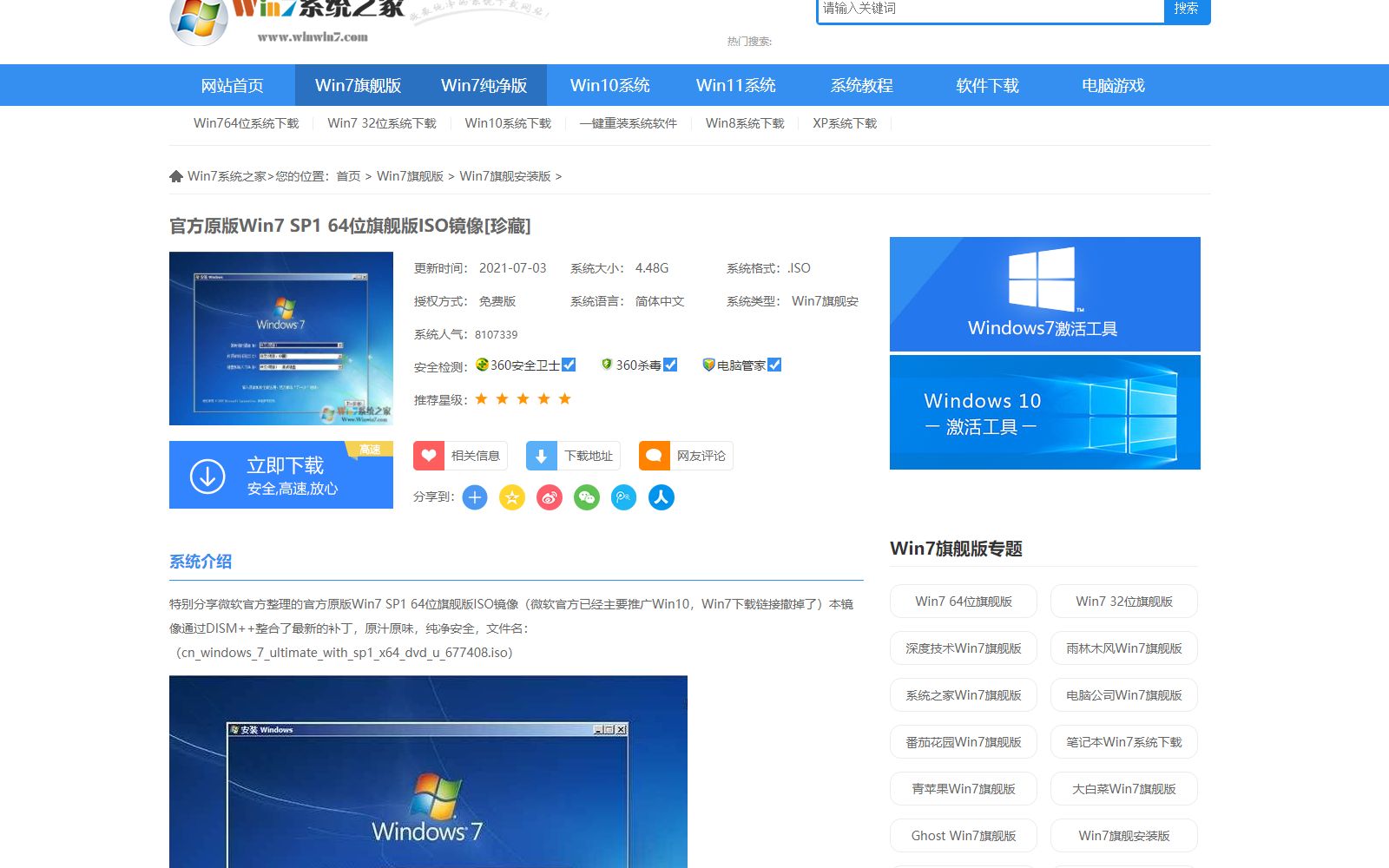
Task: Open the 番茄花园Win7旗舰版 topic tag
Action: (964, 742)
